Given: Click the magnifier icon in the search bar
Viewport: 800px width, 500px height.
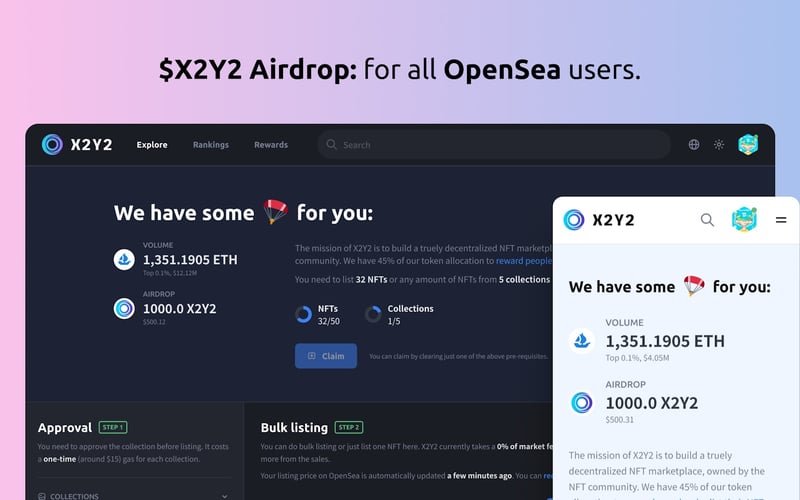Looking at the screenshot, I should pos(332,144).
